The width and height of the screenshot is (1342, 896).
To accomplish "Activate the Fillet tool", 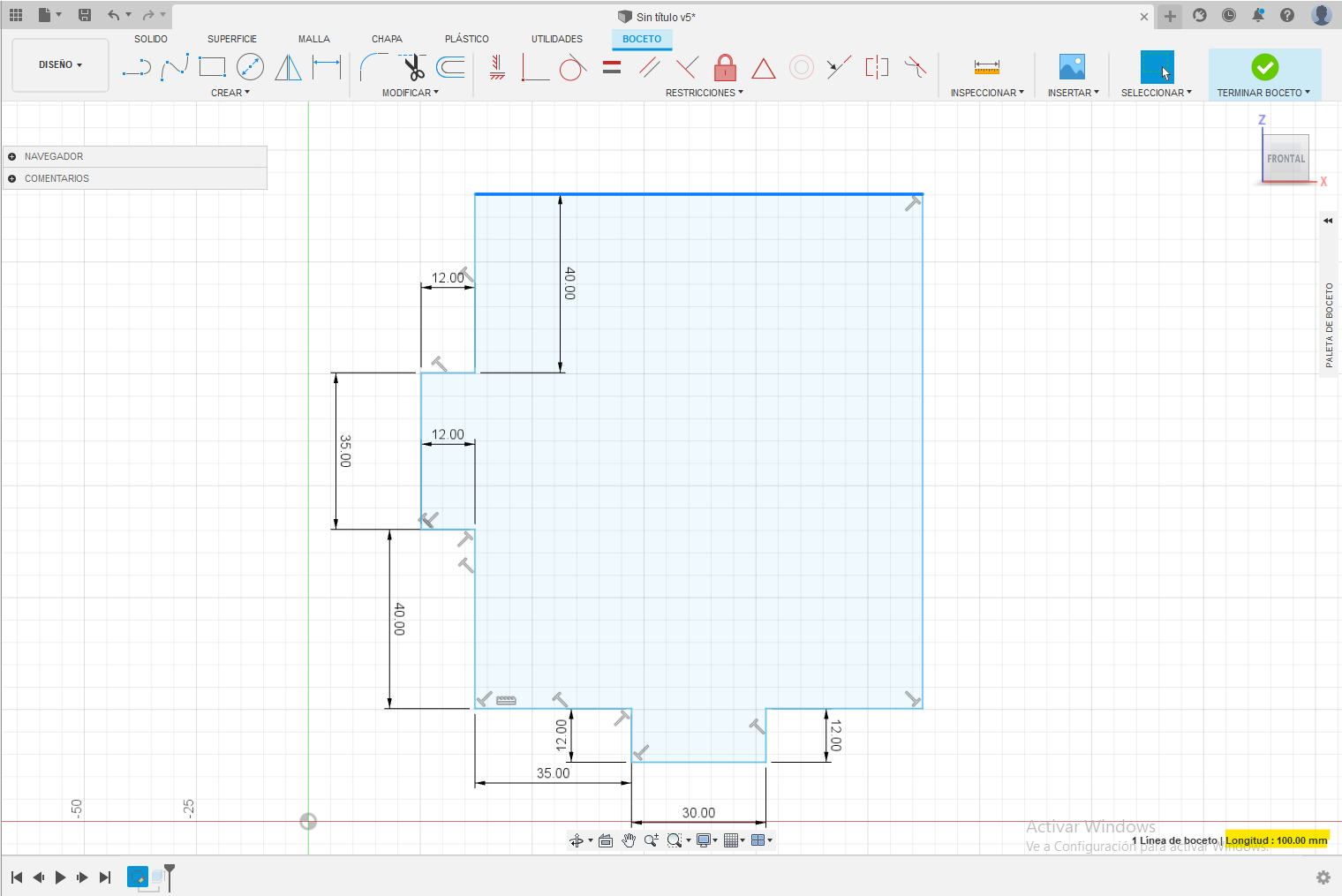I will click(x=373, y=67).
